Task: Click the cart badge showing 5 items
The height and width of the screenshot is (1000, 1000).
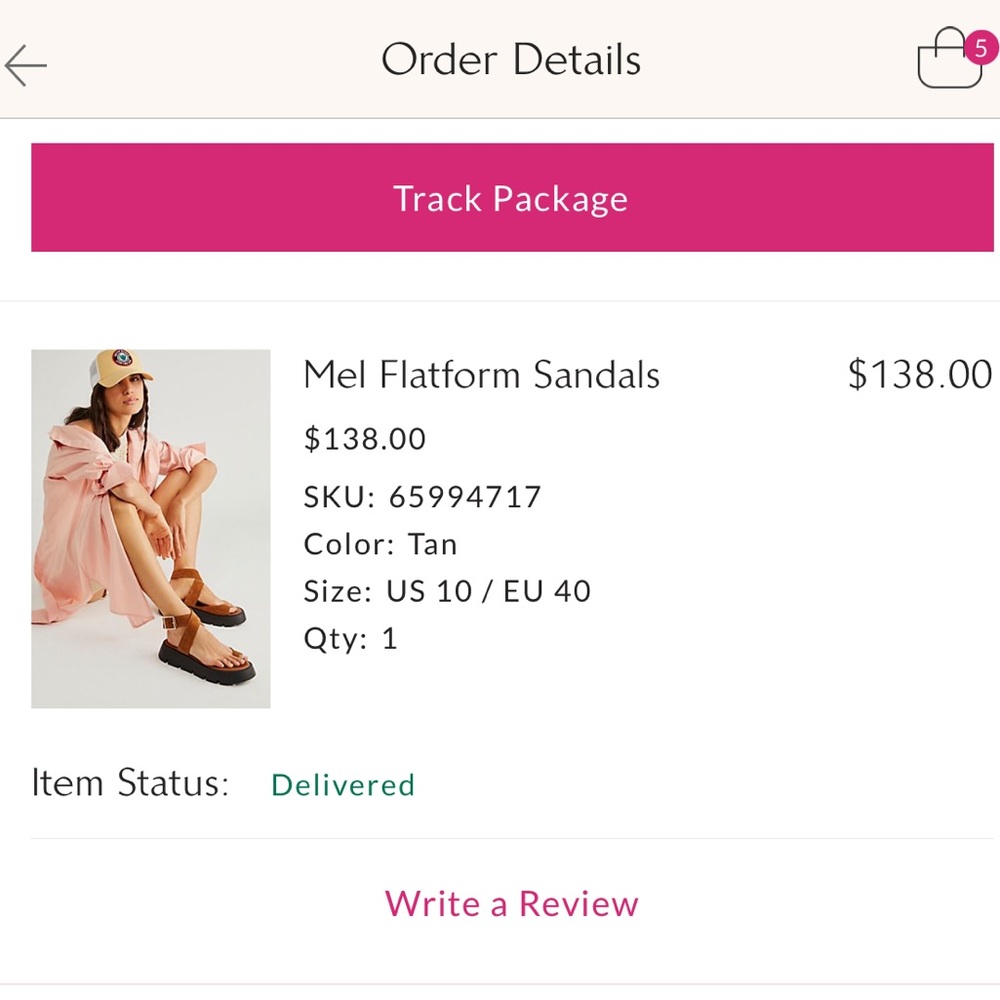Action: pyautogui.click(x=983, y=44)
